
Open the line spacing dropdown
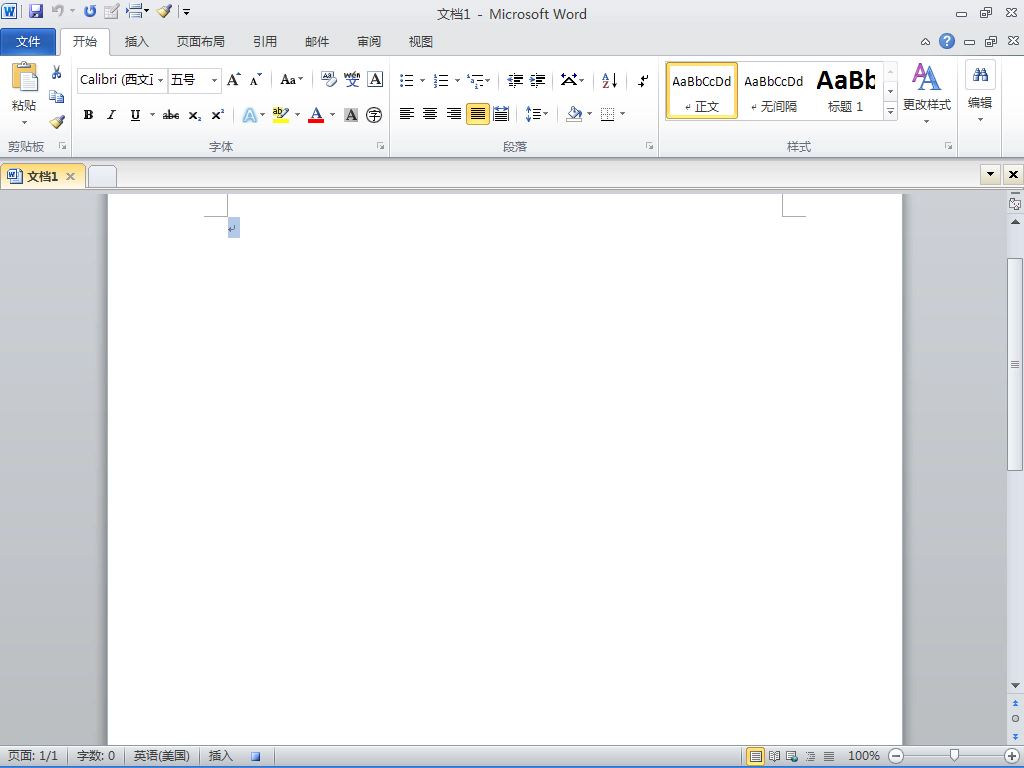click(x=537, y=114)
